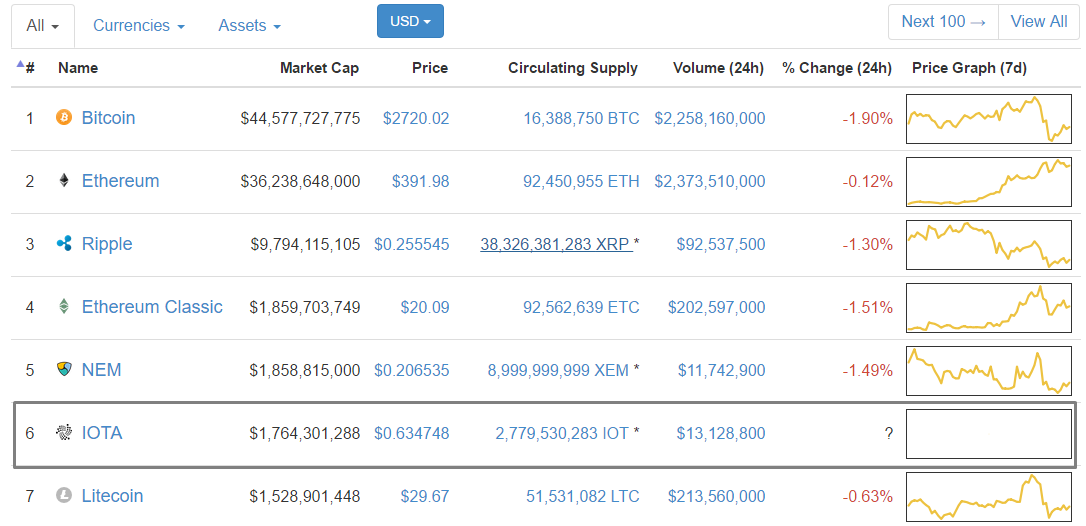Click IOTA volume $13,128,800
1086x526 pixels.
tap(722, 434)
